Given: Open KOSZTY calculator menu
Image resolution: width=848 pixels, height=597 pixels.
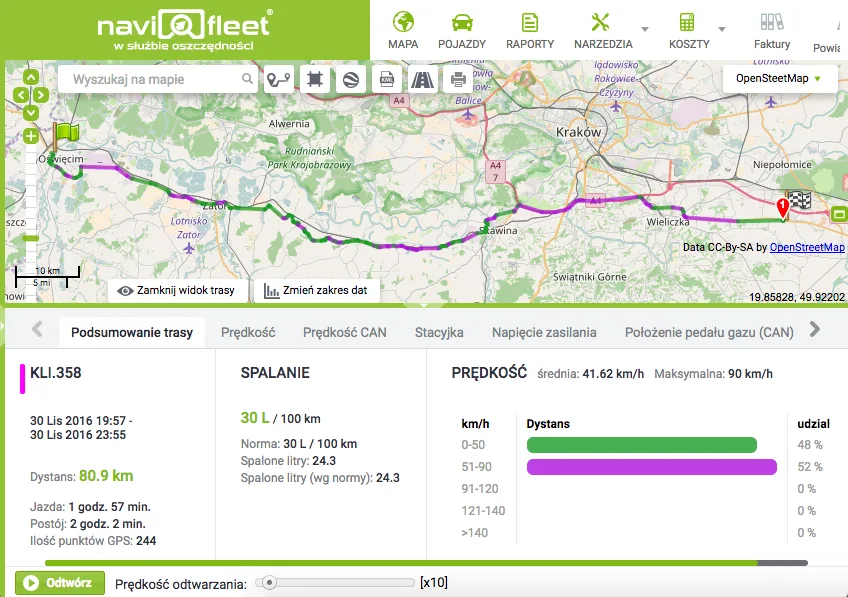Looking at the screenshot, I should [688, 31].
